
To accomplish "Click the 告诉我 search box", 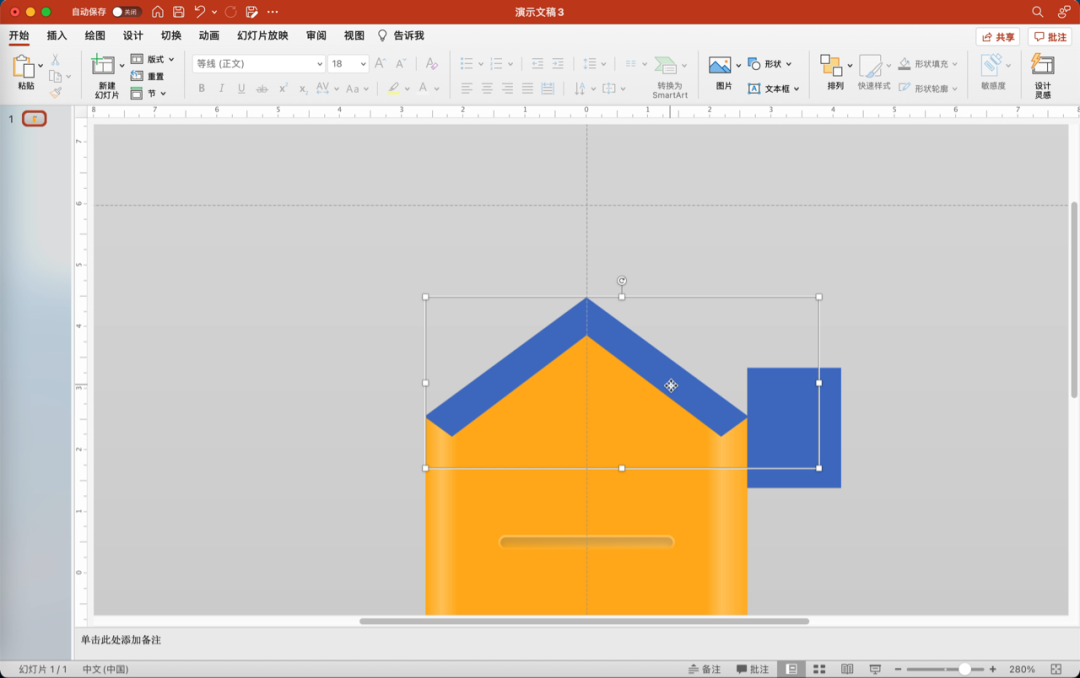I will coord(401,36).
